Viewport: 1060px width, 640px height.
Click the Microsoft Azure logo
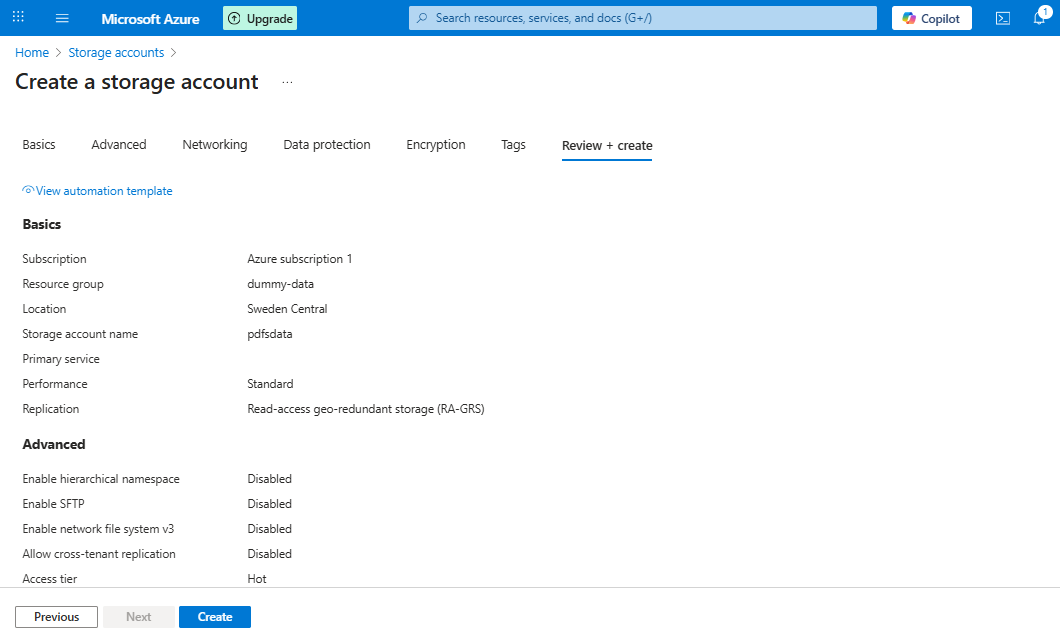point(150,18)
